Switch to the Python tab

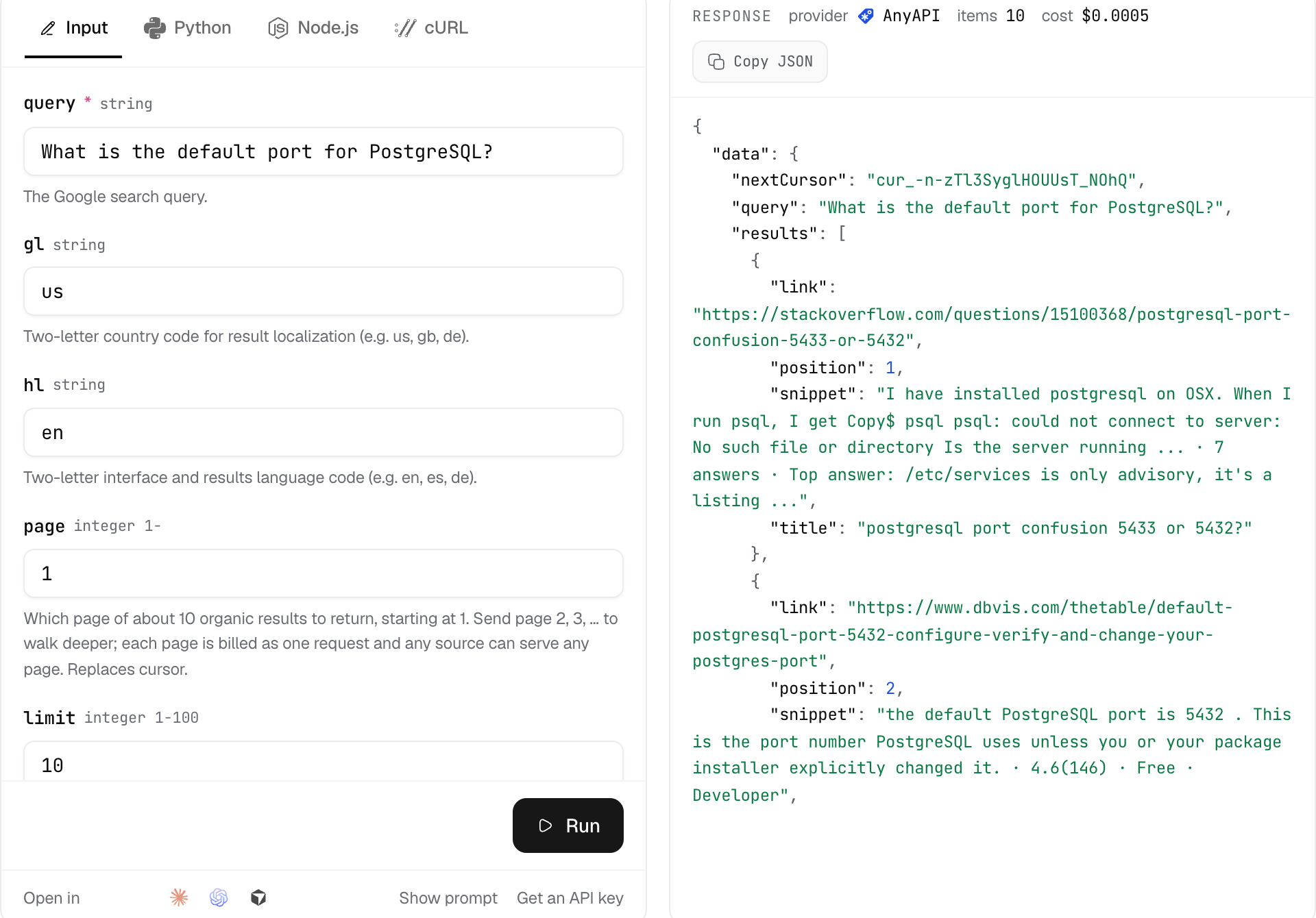click(x=187, y=28)
